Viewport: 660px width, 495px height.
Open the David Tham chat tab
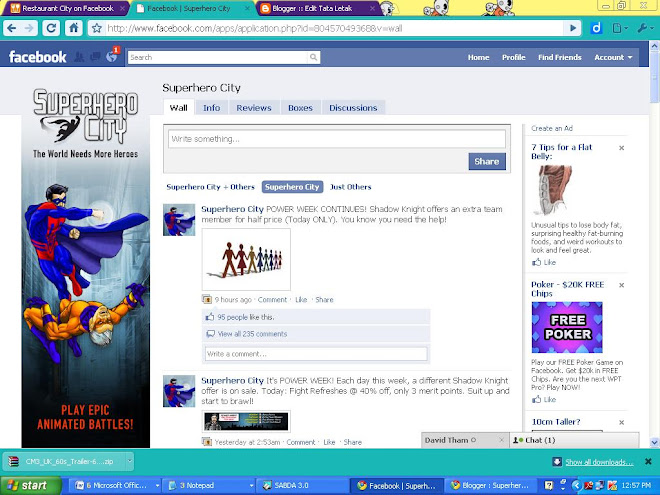click(459, 440)
